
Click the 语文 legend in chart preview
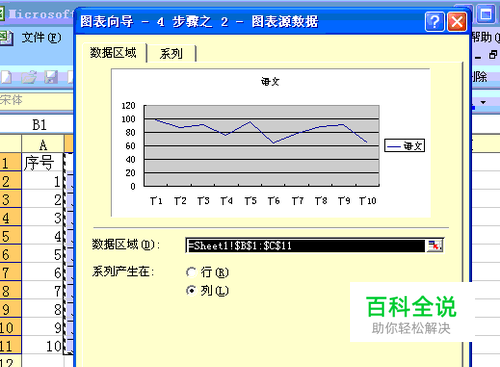[404, 146]
